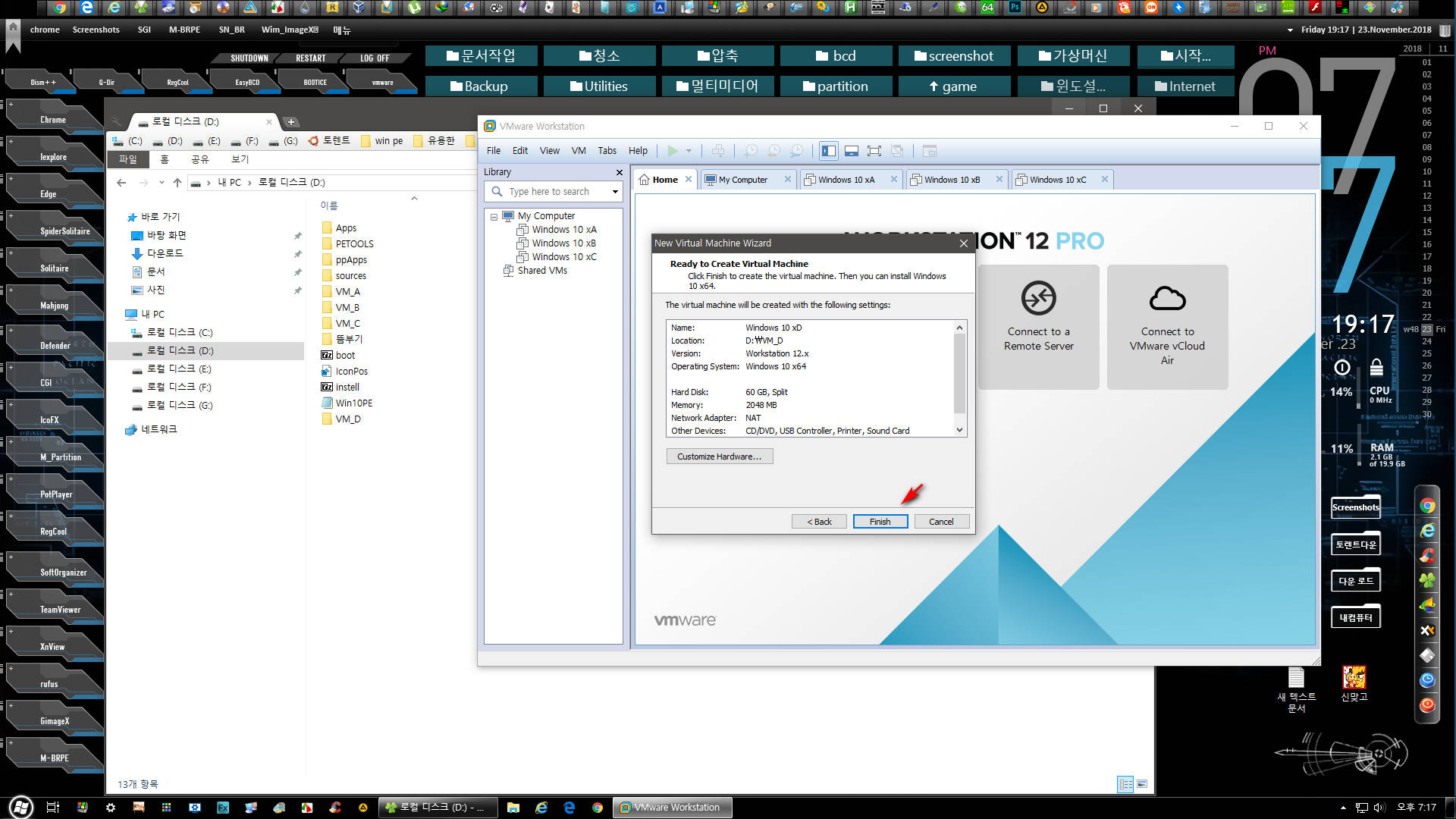Viewport: 1456px width, 819px height.
Task: Select Windows 10 xC in the Library tree
Action: pos(563,257)
